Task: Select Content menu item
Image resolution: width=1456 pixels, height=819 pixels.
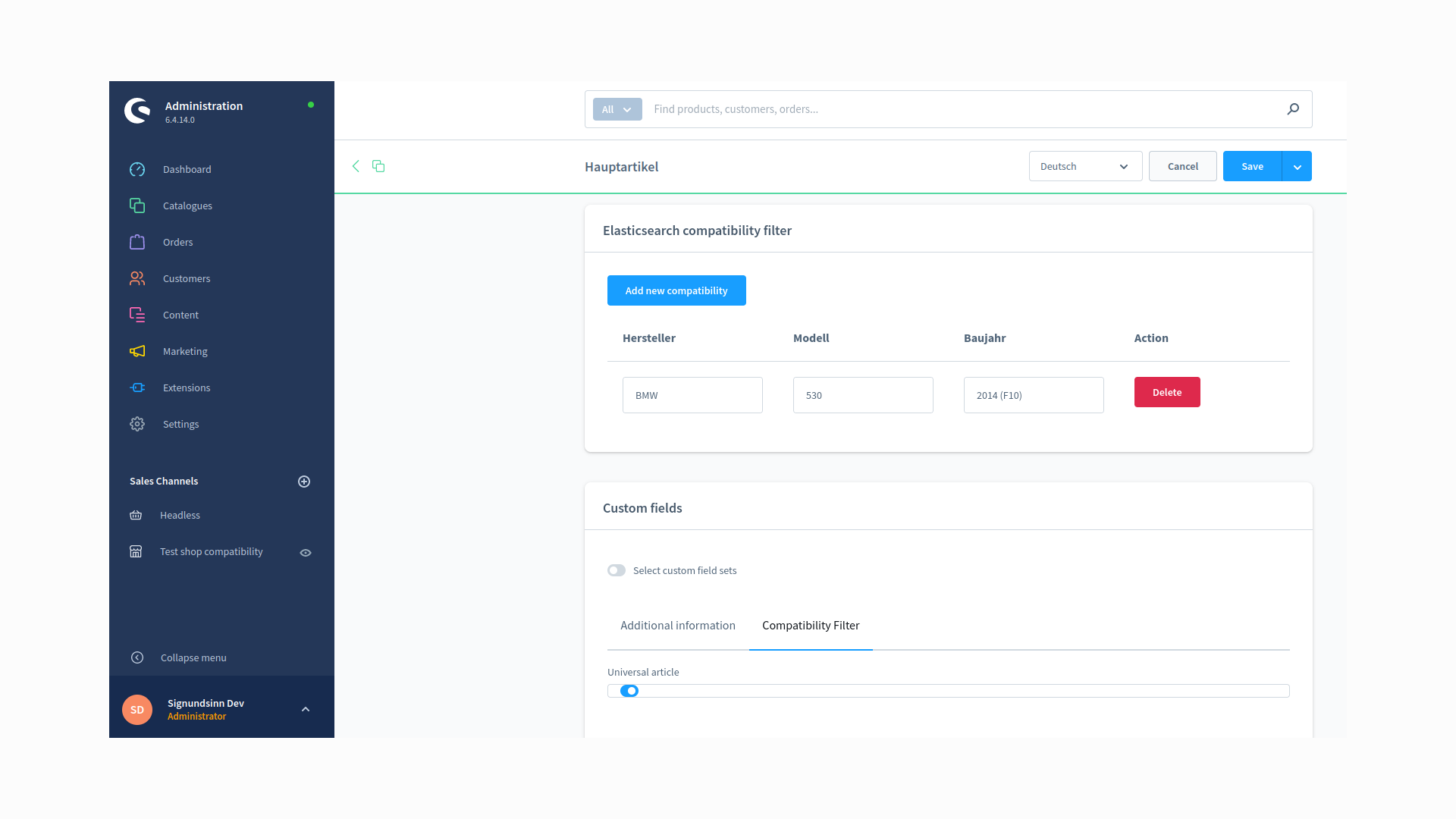Action: coord(180,315)
